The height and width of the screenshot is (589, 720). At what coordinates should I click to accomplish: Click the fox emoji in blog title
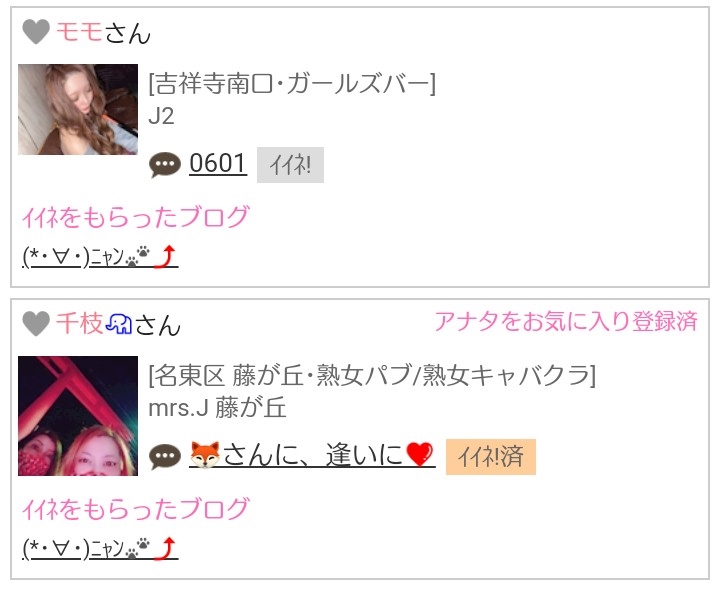[205, 455]
